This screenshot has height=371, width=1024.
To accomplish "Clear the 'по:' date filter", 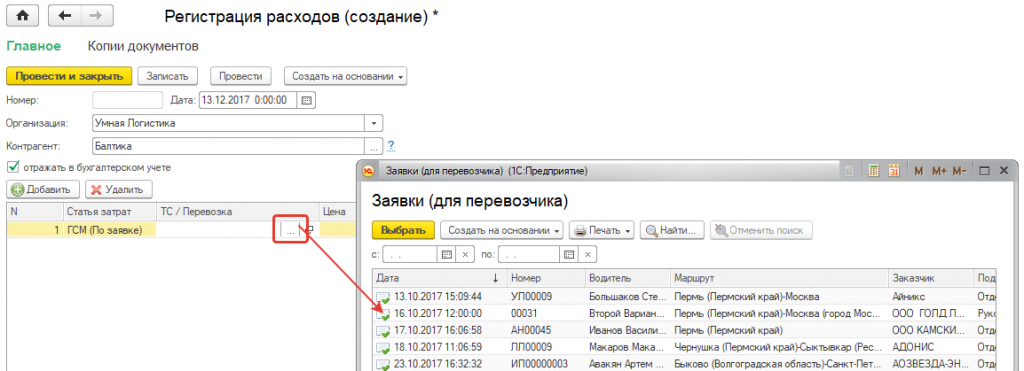I will tap(587, 254).
